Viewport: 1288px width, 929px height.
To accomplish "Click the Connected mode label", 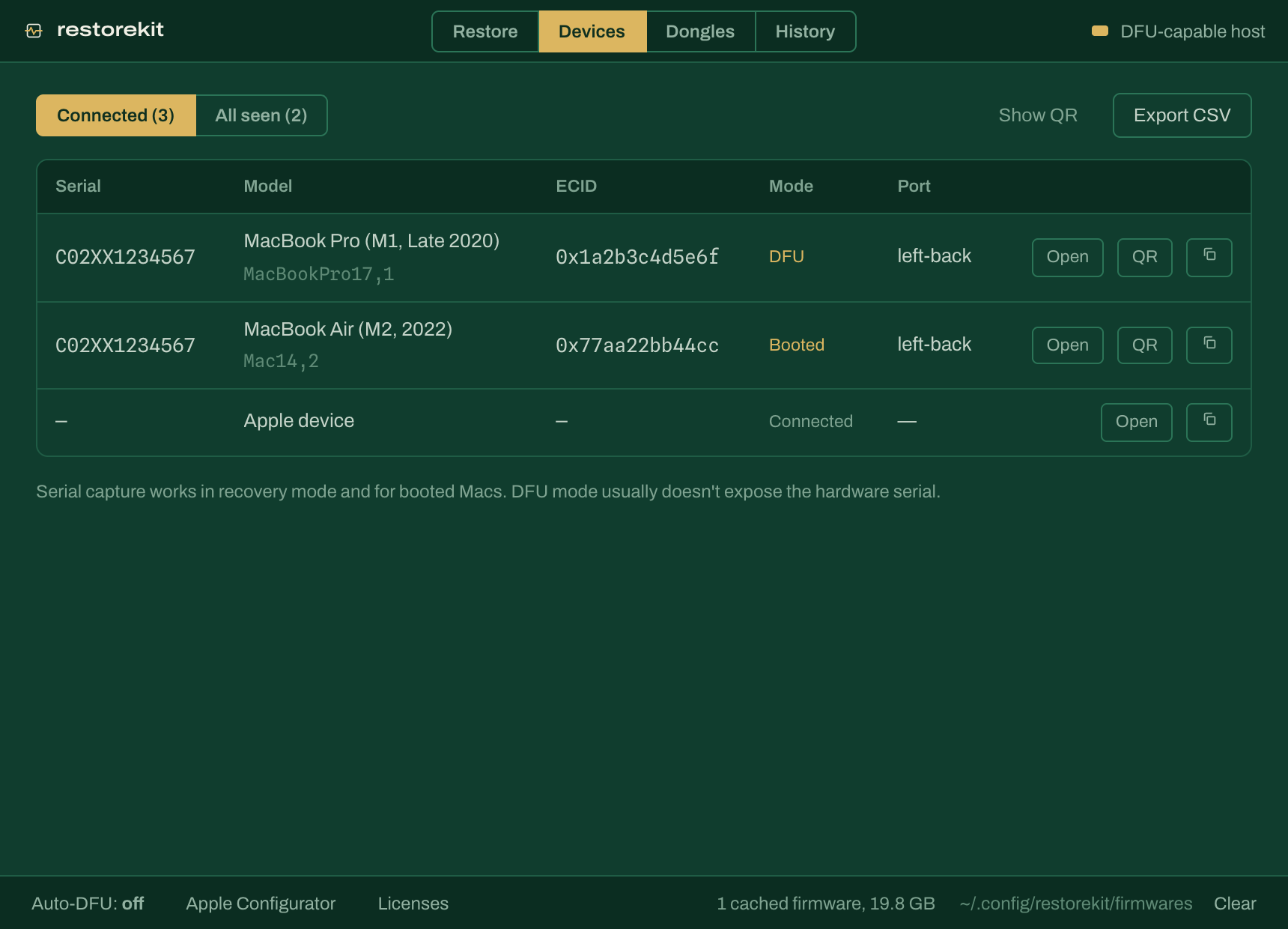I will [811, 422].
